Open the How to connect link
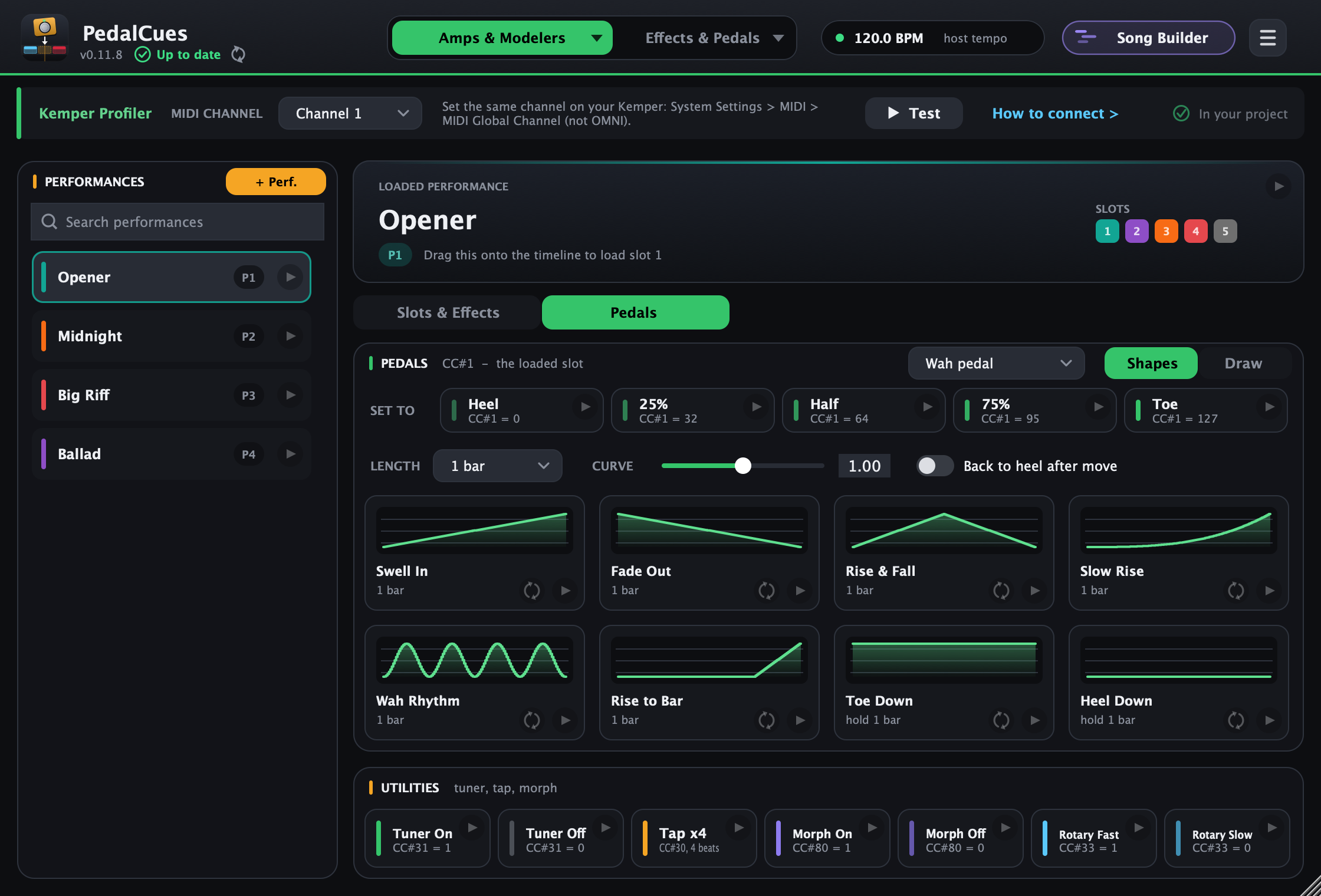1321x896 pixels. click(1055, 113)
